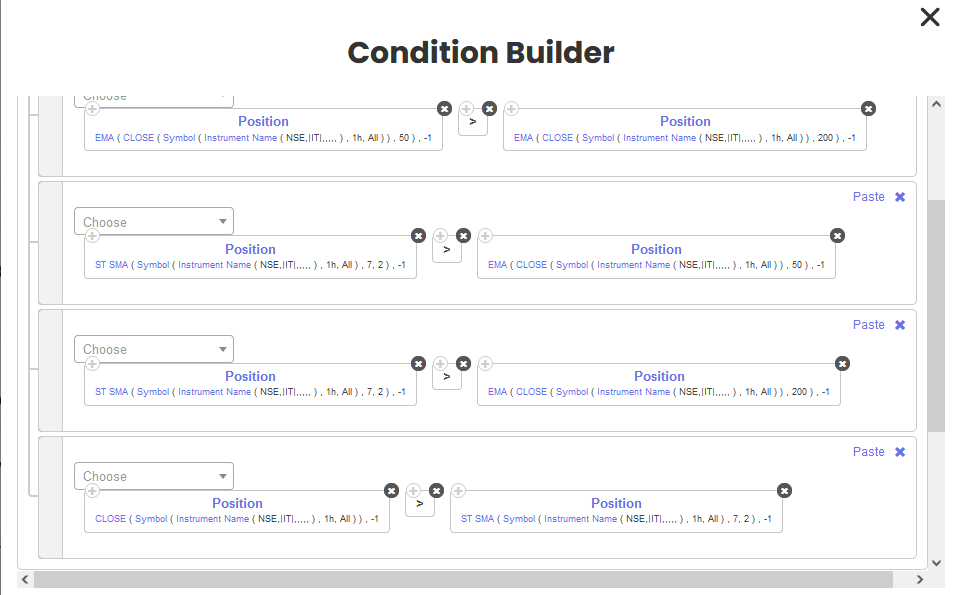Click the greater-than operator between EMA 50 and EMA 200
The width and height of the screenshot is (955, 595).
point(472,122)
